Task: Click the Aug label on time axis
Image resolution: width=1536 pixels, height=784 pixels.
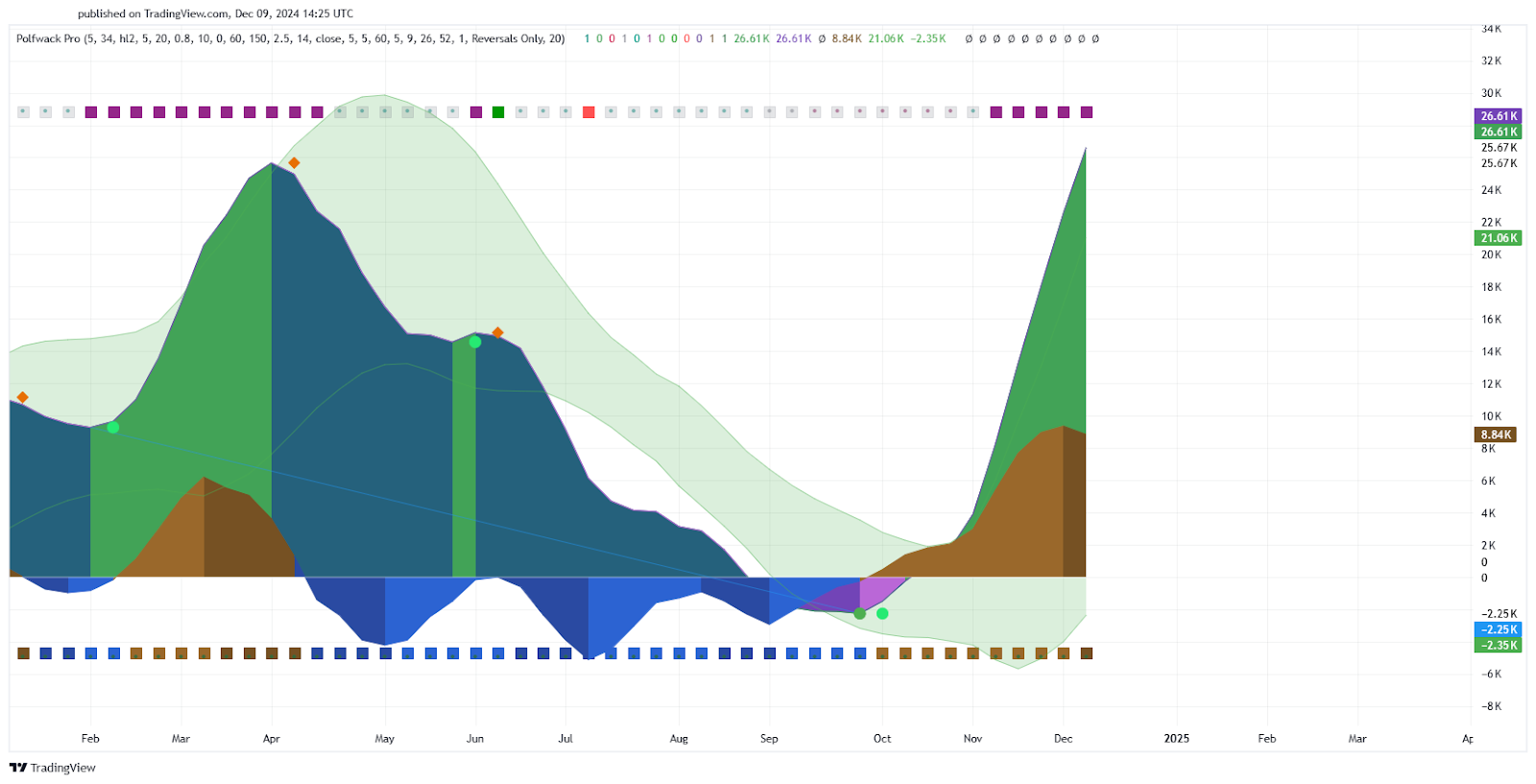Action: [x=679, y=739]
